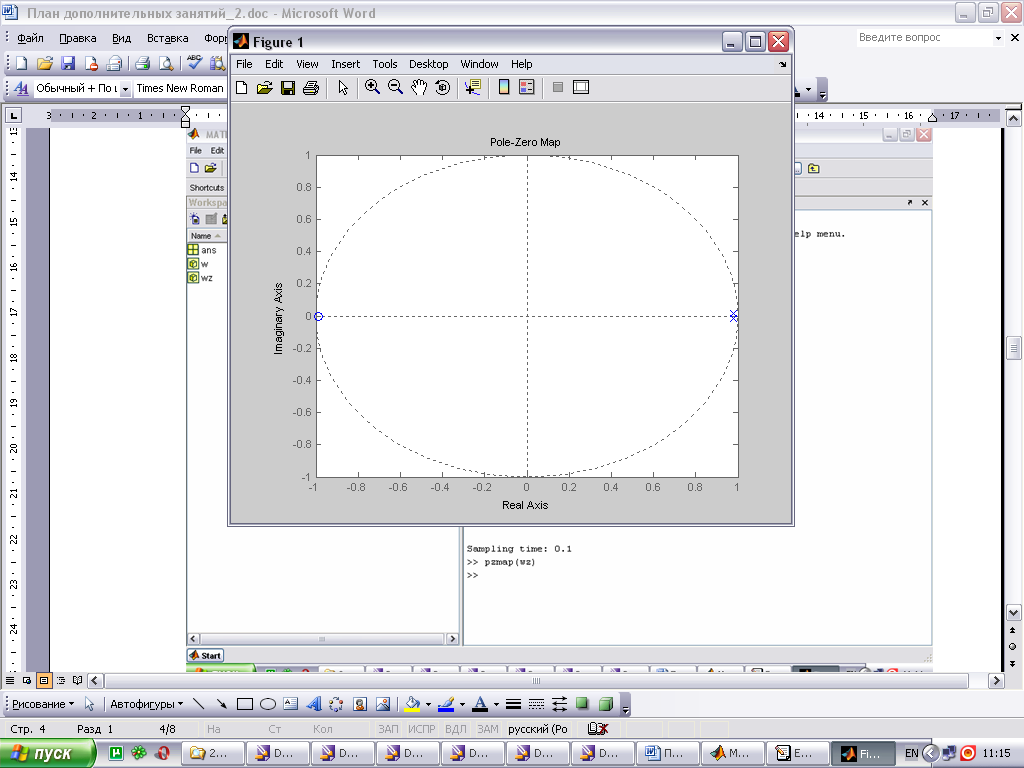The image size is (1024, 768).
Task: Click Word's Print Preview icon
Action: click(167, 63)
